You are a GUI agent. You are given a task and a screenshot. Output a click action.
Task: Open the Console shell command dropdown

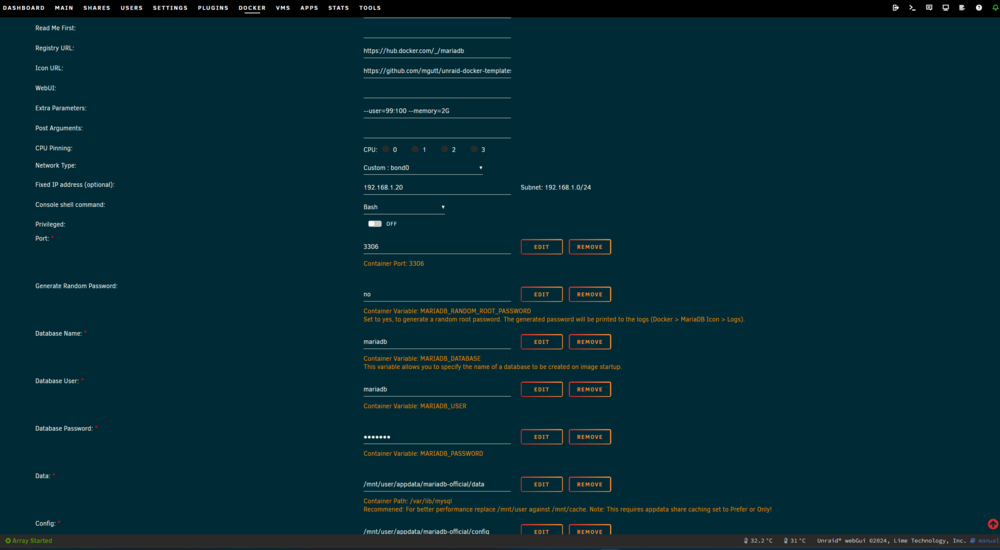coord(404,207)
